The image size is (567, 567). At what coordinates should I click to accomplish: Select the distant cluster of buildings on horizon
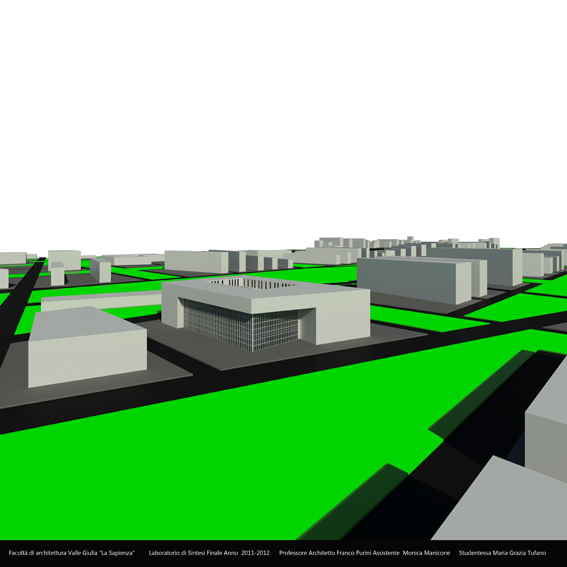407,243
